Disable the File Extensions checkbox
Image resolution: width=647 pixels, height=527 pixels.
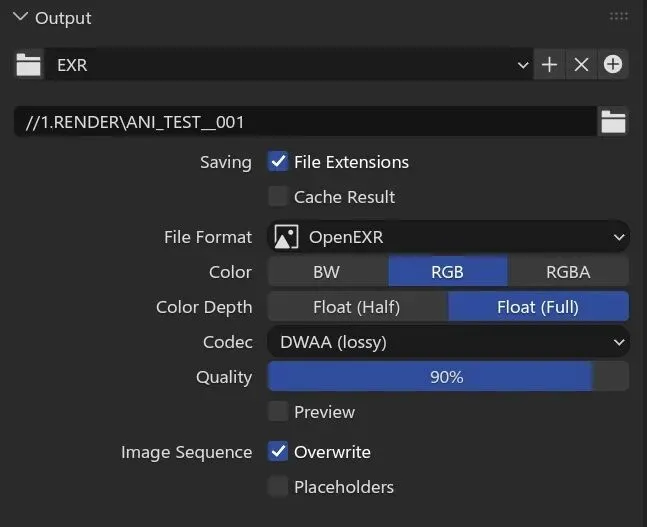pos(278,162)
